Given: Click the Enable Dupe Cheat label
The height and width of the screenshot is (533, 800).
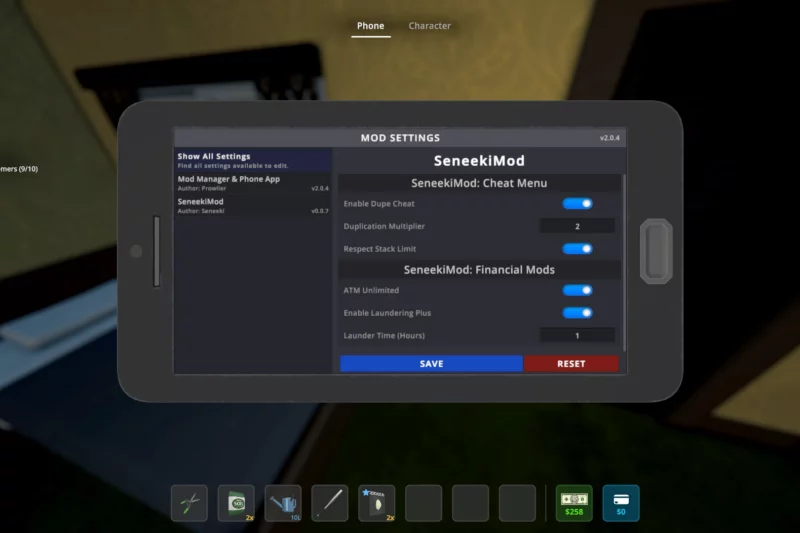Looking at the screenshot, I should tap(379, 204).
